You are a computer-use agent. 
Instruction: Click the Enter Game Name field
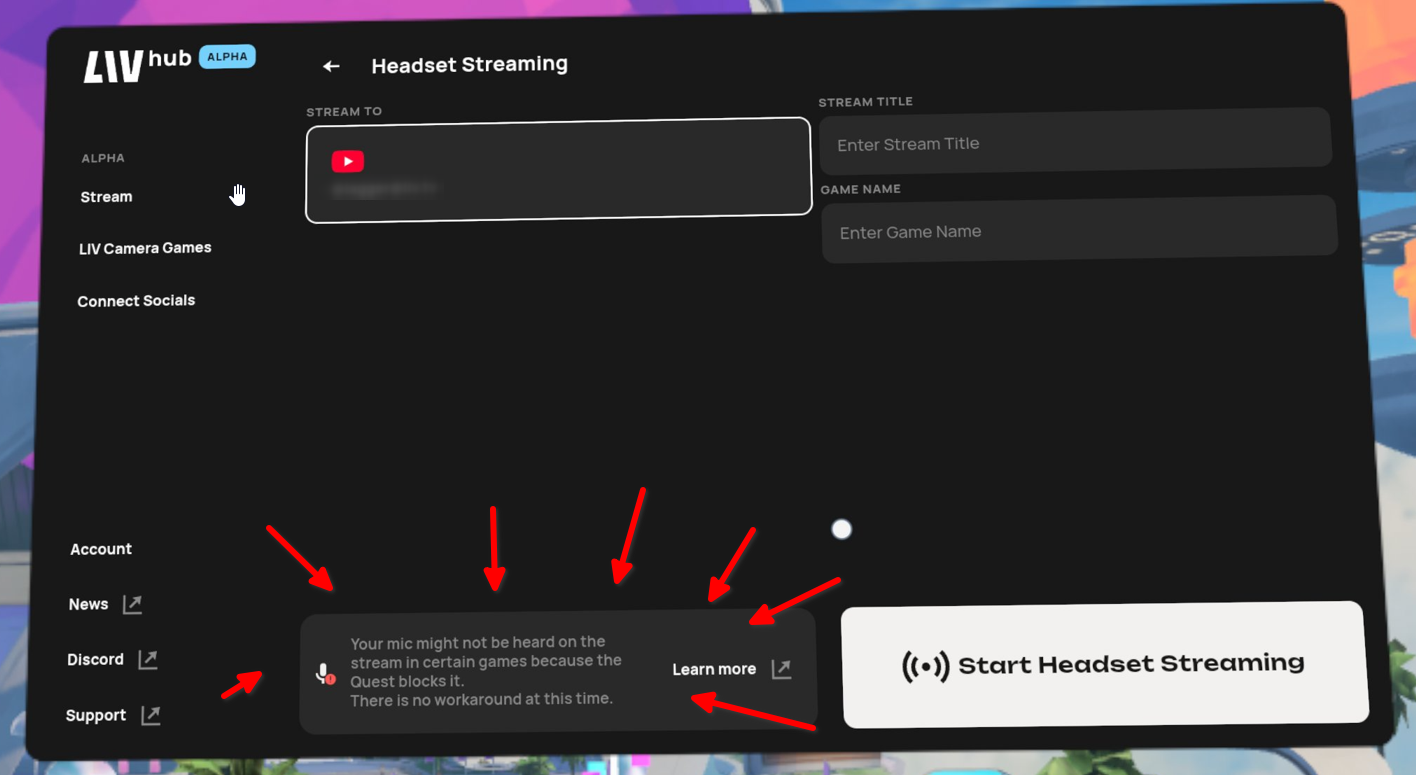1078,232
